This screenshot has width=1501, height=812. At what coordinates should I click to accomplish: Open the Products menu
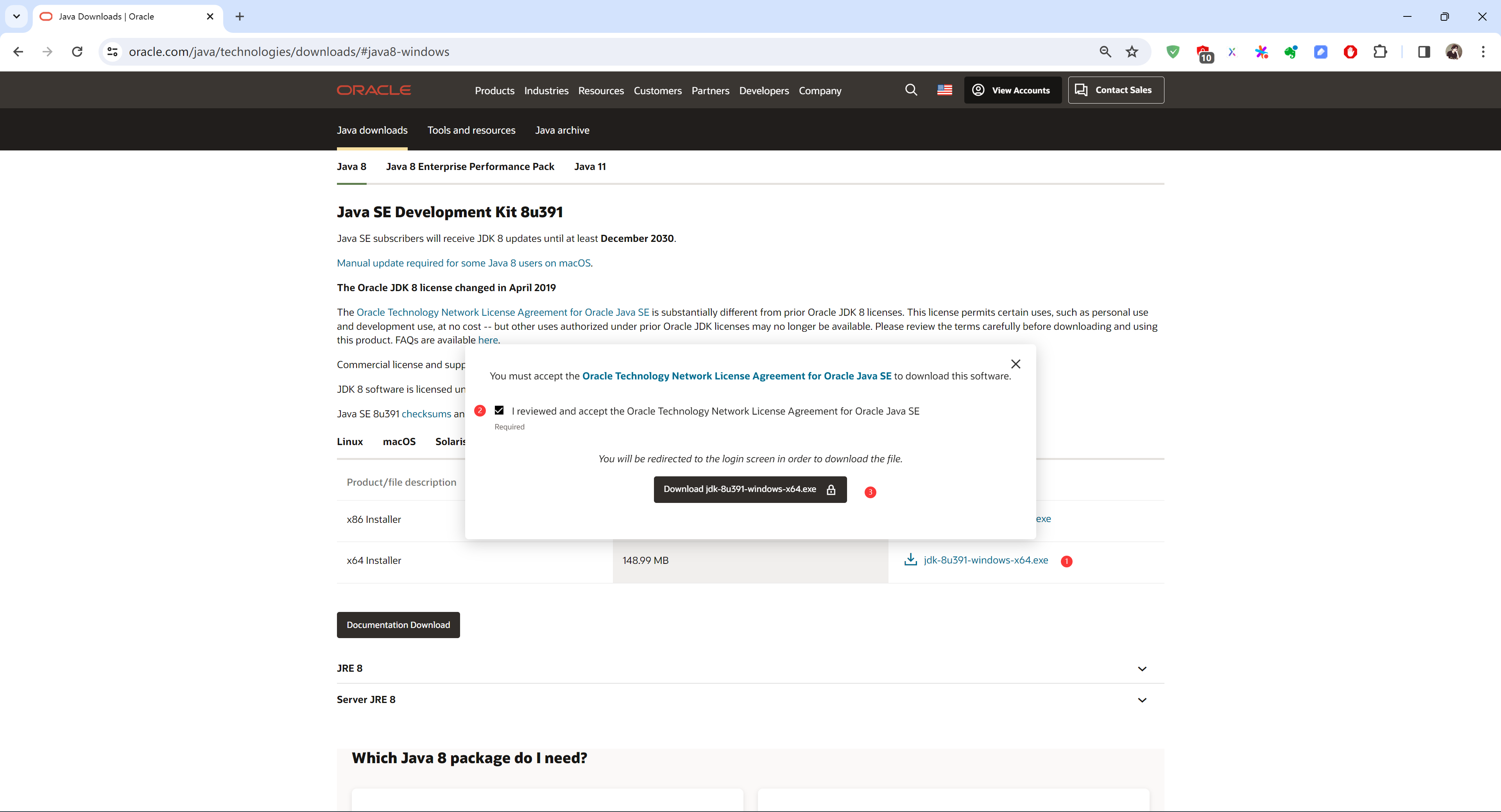494,90
